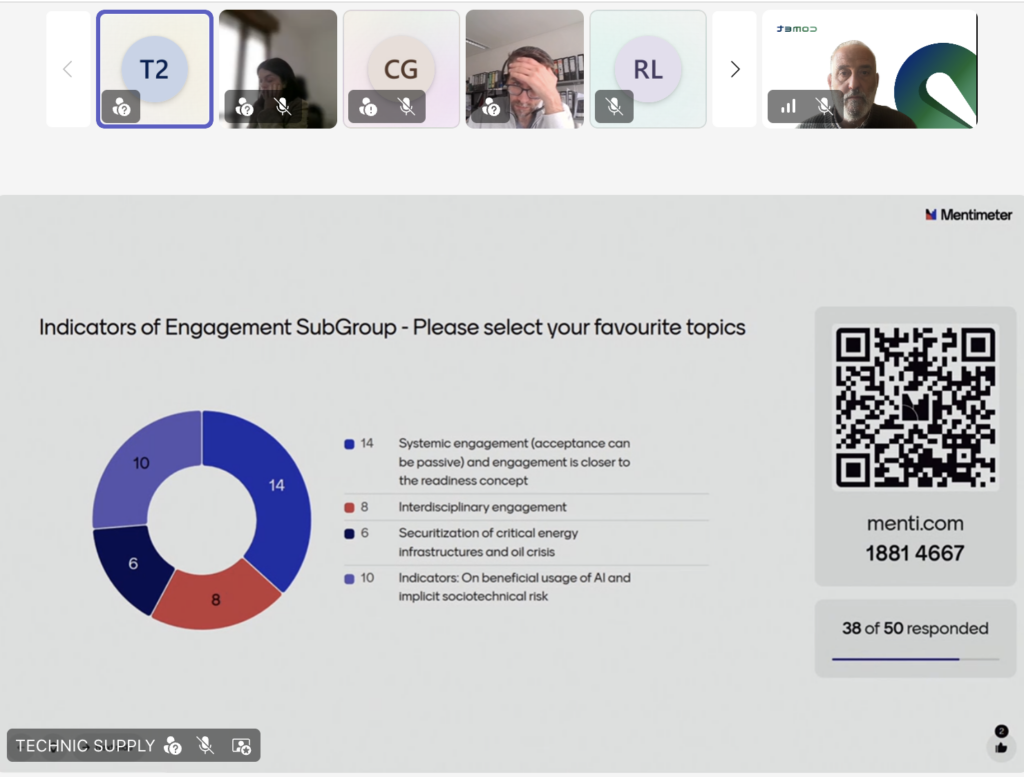Click the signal strength icon on presenter video
The image size is (1024, 777).
[788, 106]
